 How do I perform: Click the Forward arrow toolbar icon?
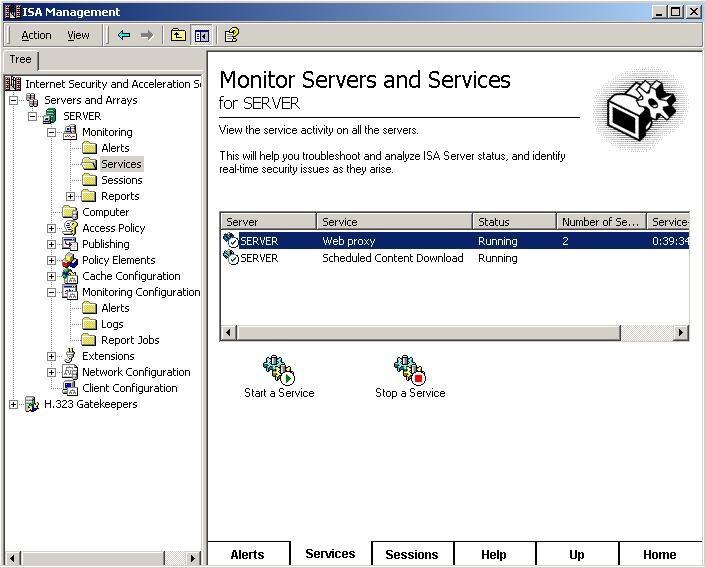click(147, 35)
